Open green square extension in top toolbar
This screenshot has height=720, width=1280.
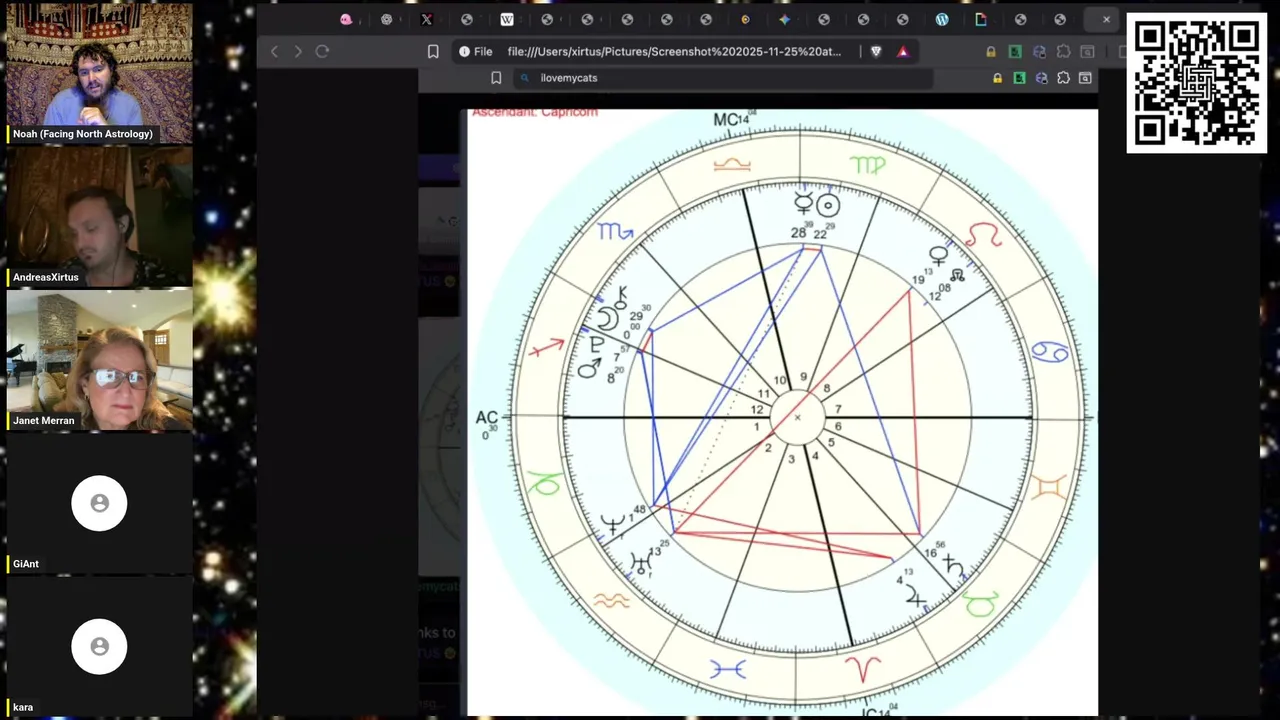[1015, 52]
